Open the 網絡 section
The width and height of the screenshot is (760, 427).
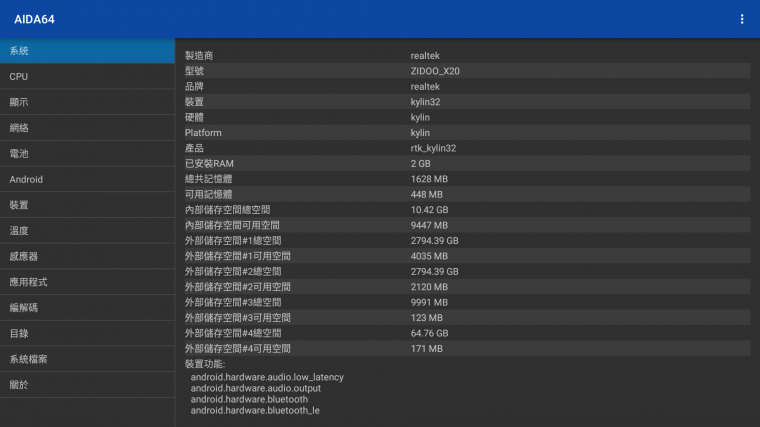[87, 128]
